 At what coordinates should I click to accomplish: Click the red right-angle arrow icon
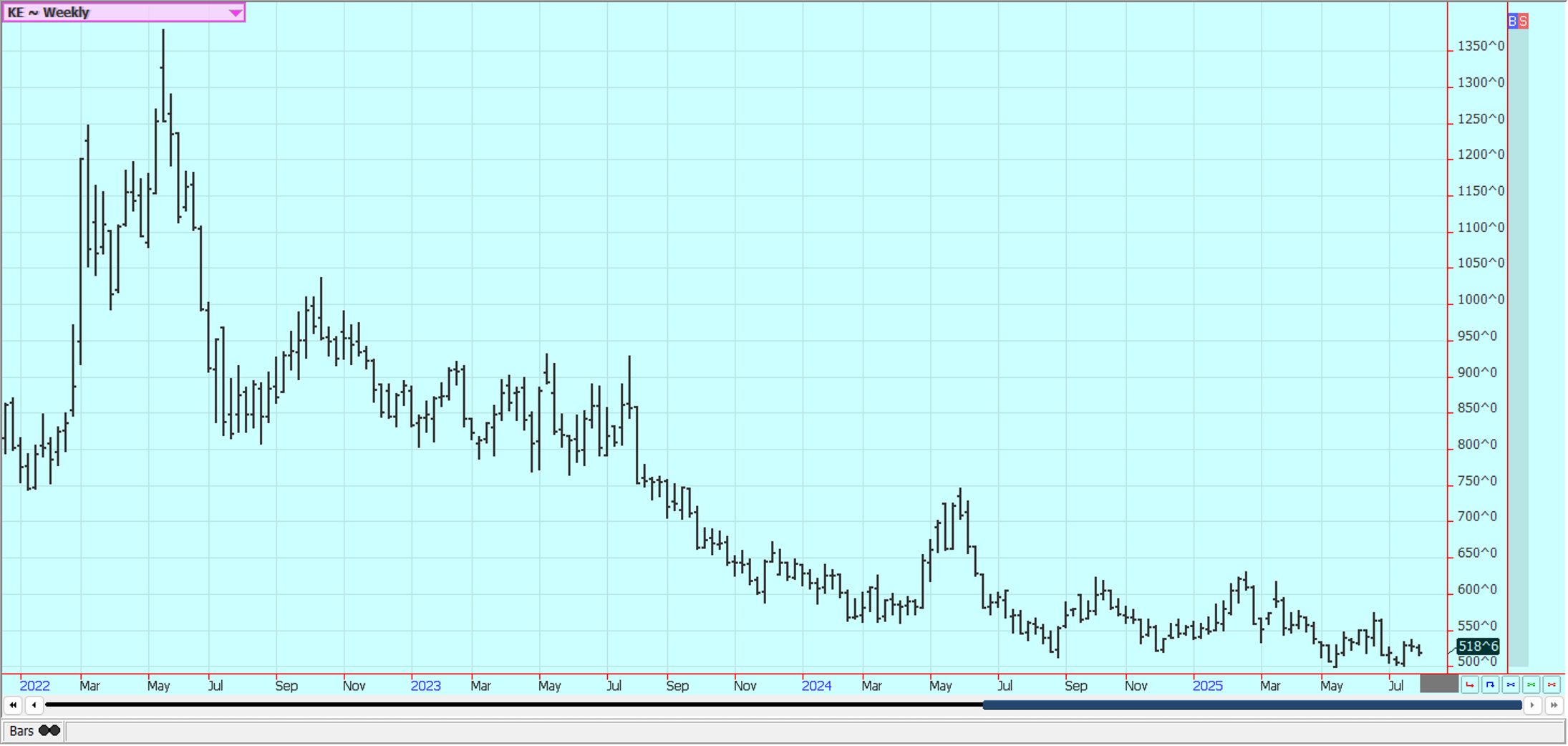pyautogui.click(x=1469, y=685)
